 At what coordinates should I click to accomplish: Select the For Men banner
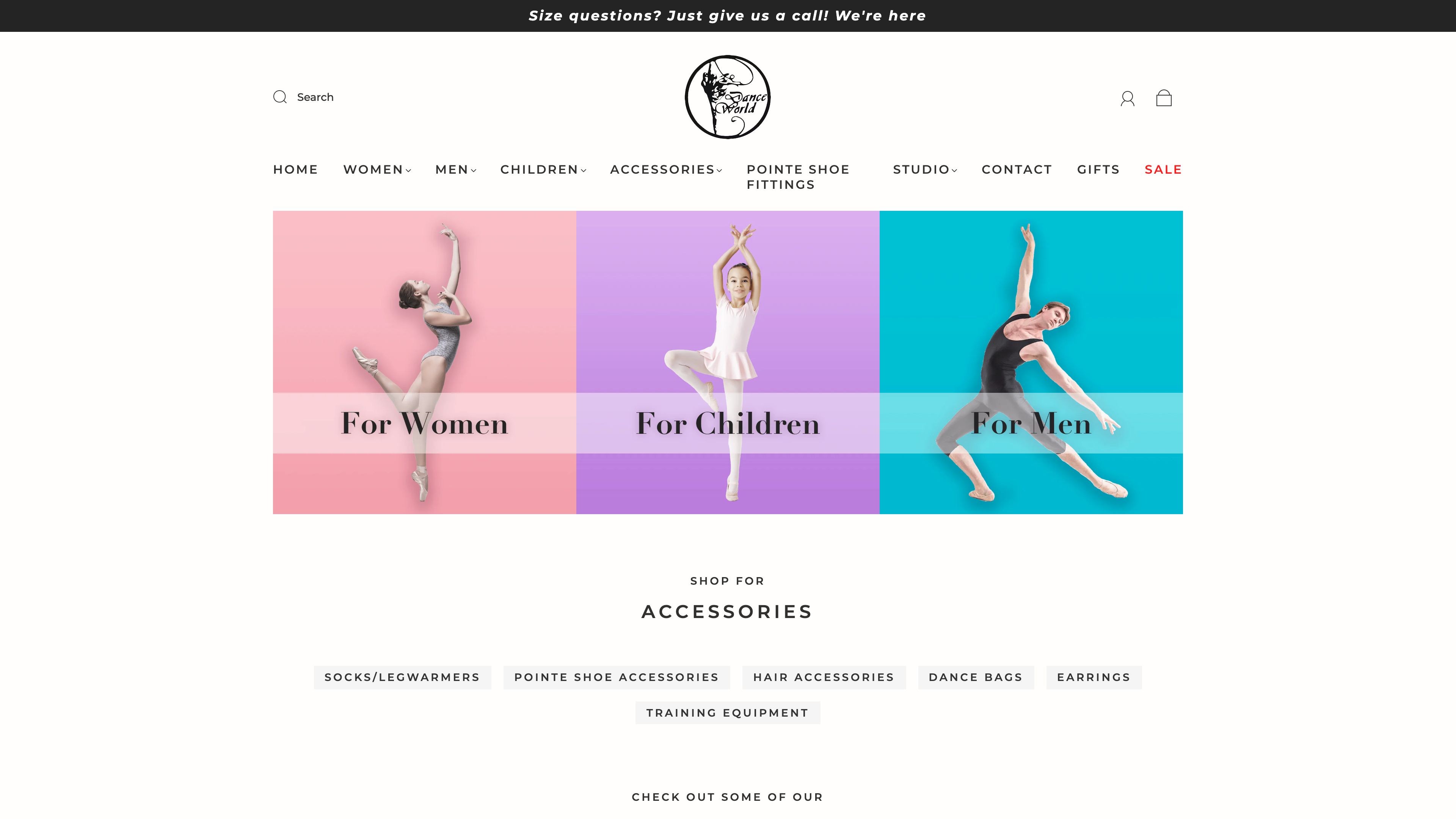click(1031, 362)
